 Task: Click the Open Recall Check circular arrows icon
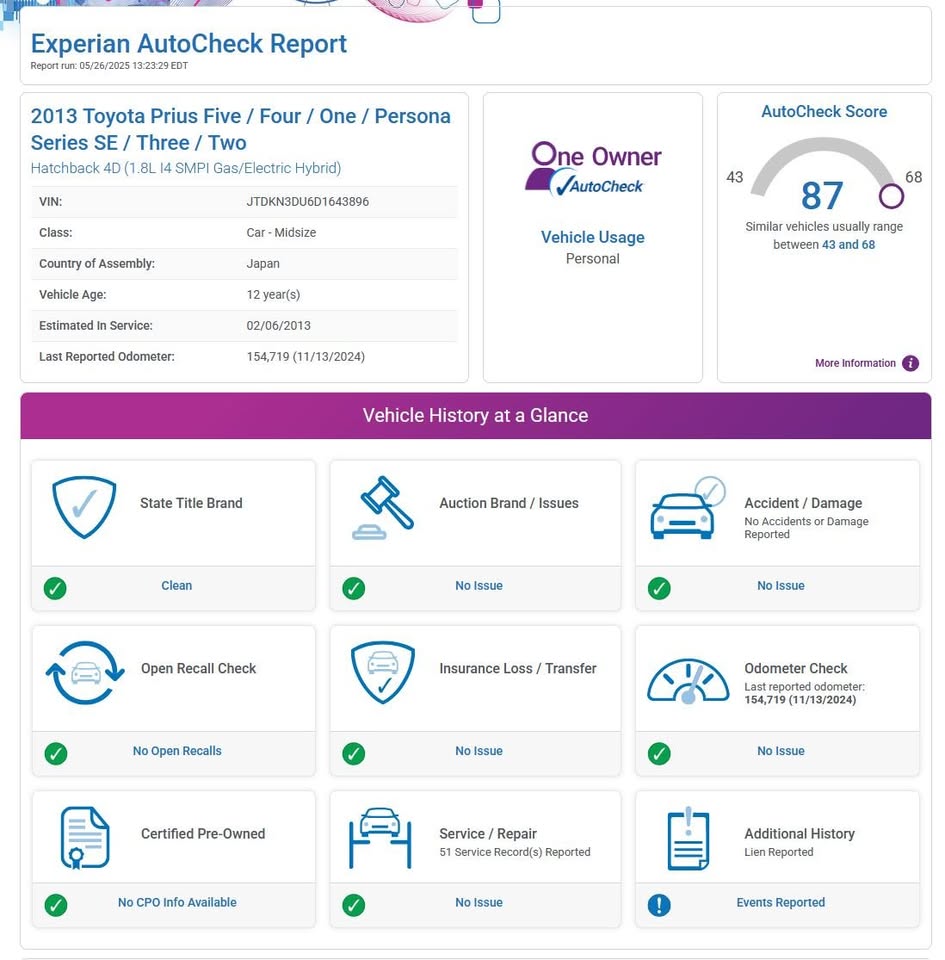pyautogui.click(x=85, y=672)
